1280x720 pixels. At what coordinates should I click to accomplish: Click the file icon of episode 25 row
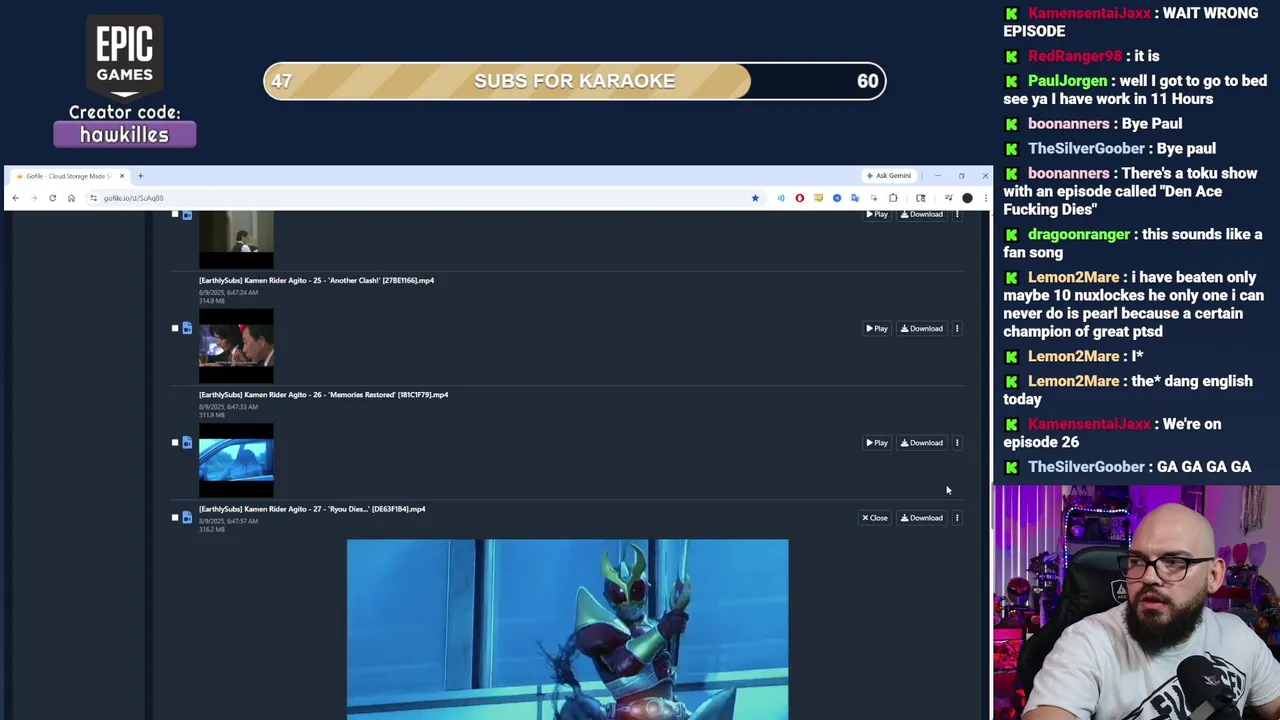[x=187, y=328]
